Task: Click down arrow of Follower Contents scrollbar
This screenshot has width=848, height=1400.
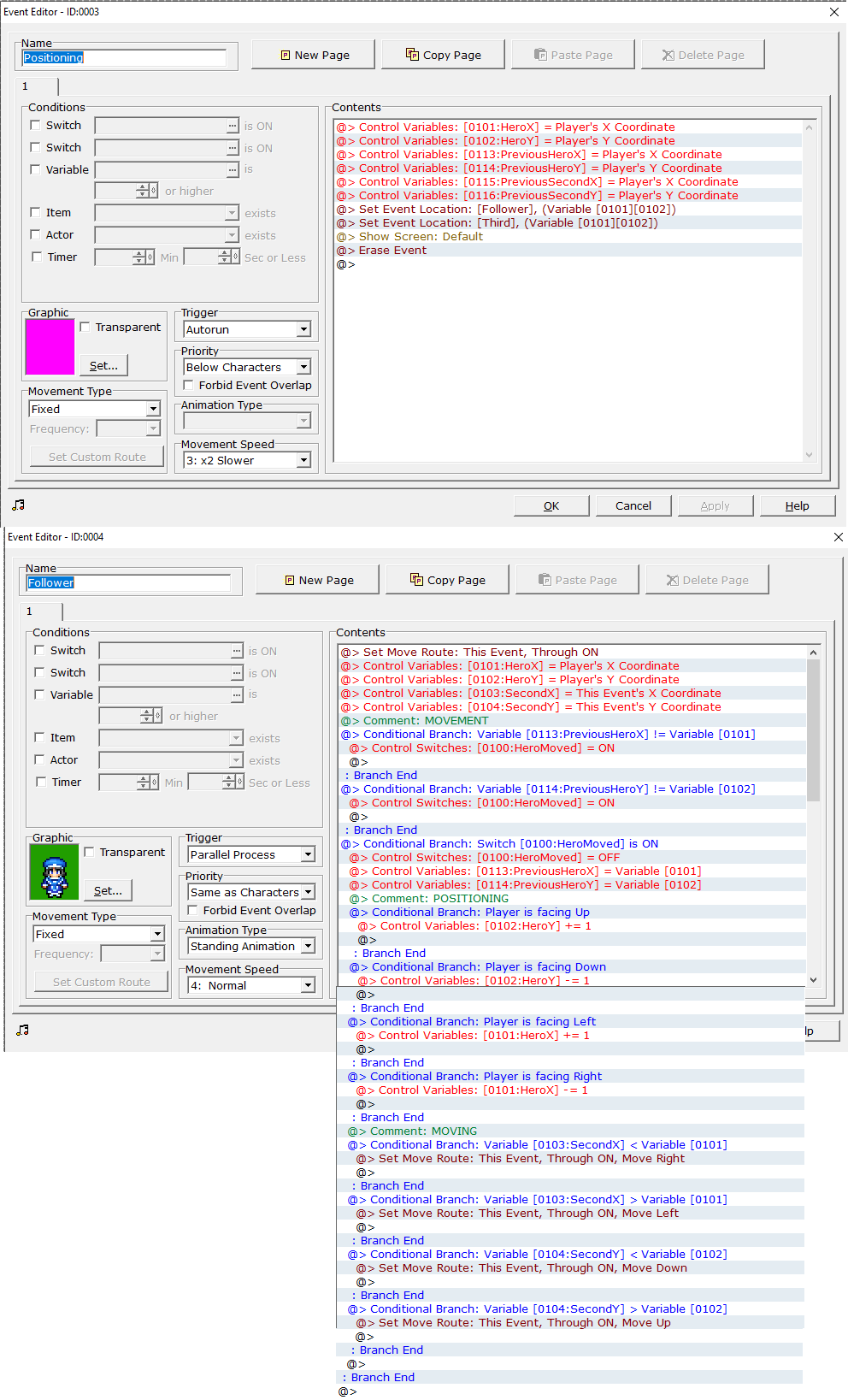Action: click(x=813, y=980)
